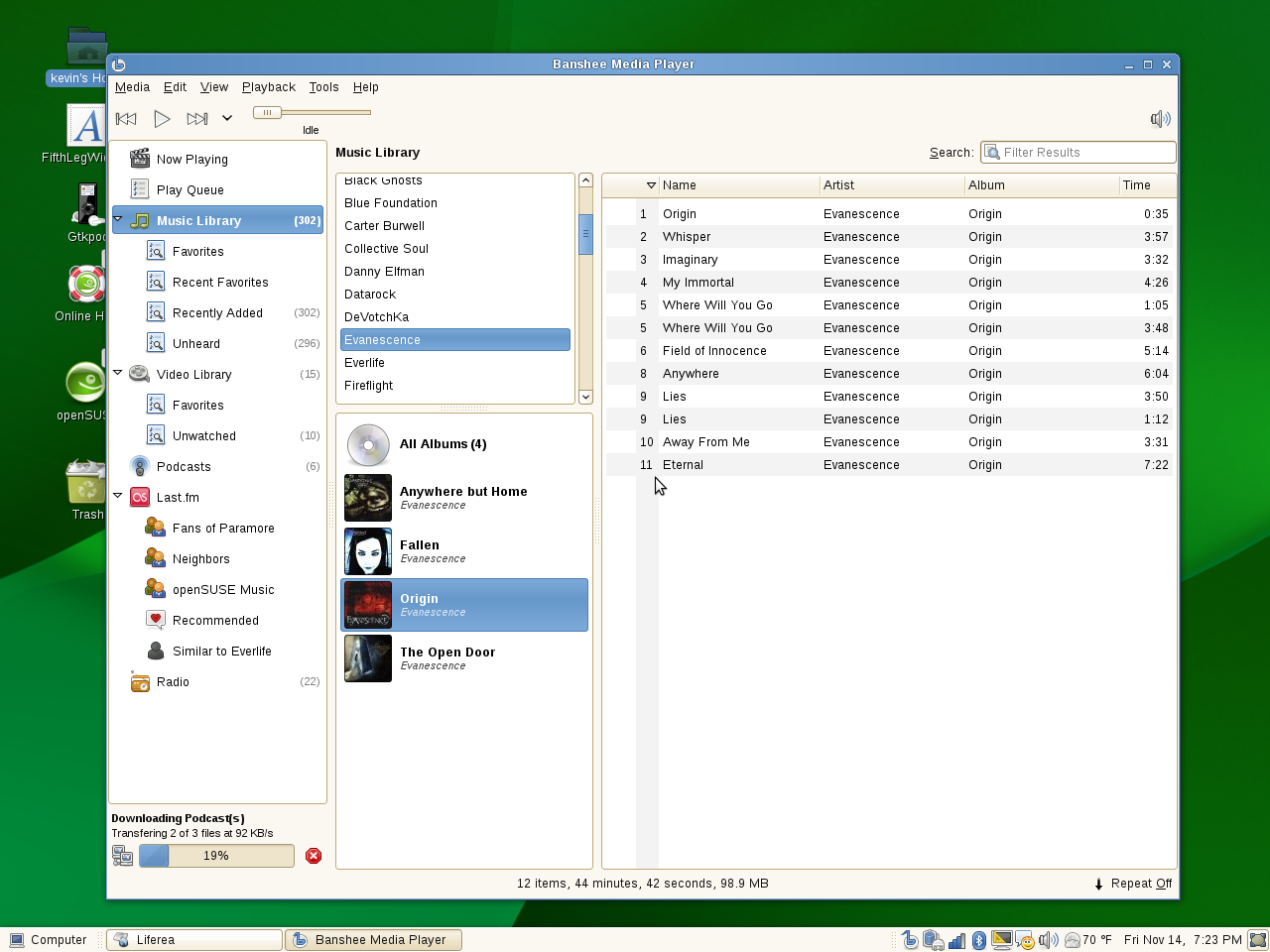Select the Now Playing clapperboard icon

click(140, 159)
